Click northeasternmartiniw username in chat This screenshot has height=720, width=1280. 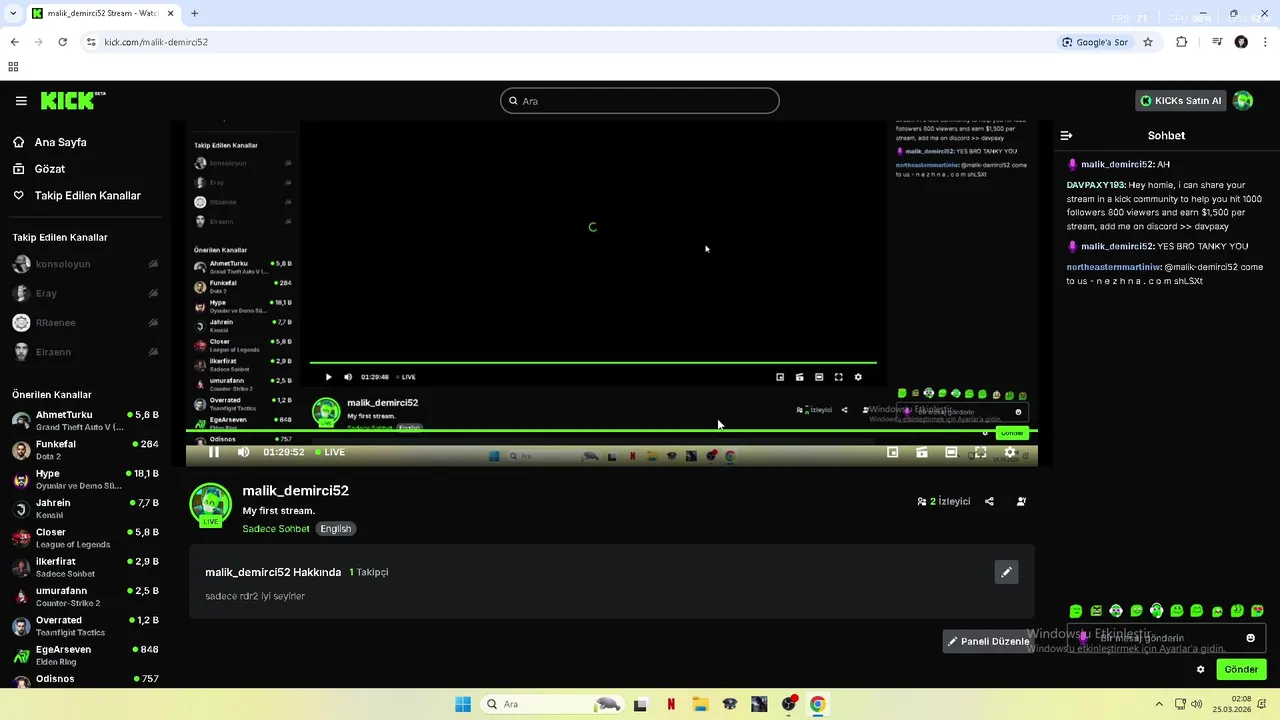[x=1113, y=267]
